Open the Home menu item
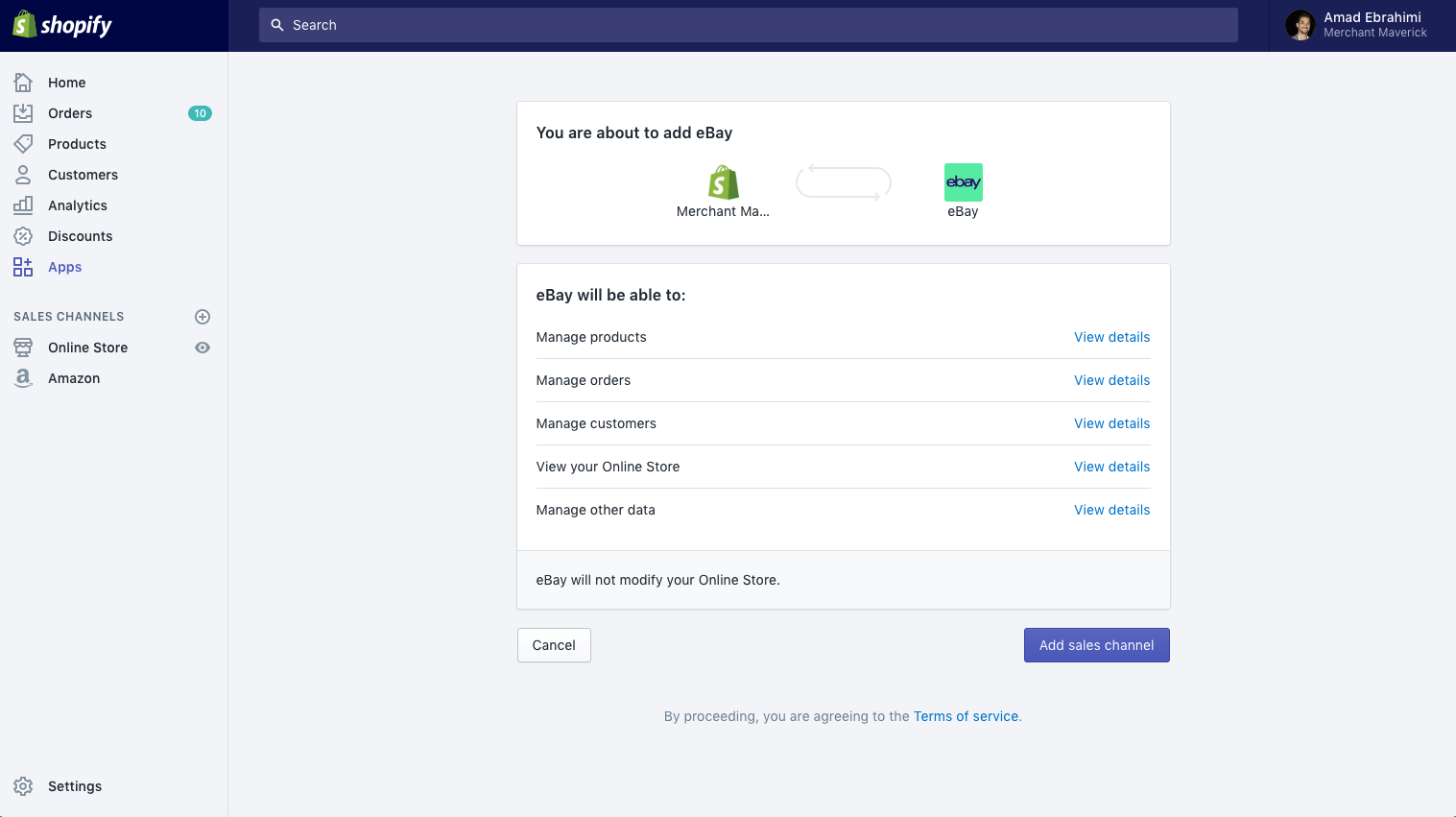The image size is (1456, 817). [x=67, y=83]
